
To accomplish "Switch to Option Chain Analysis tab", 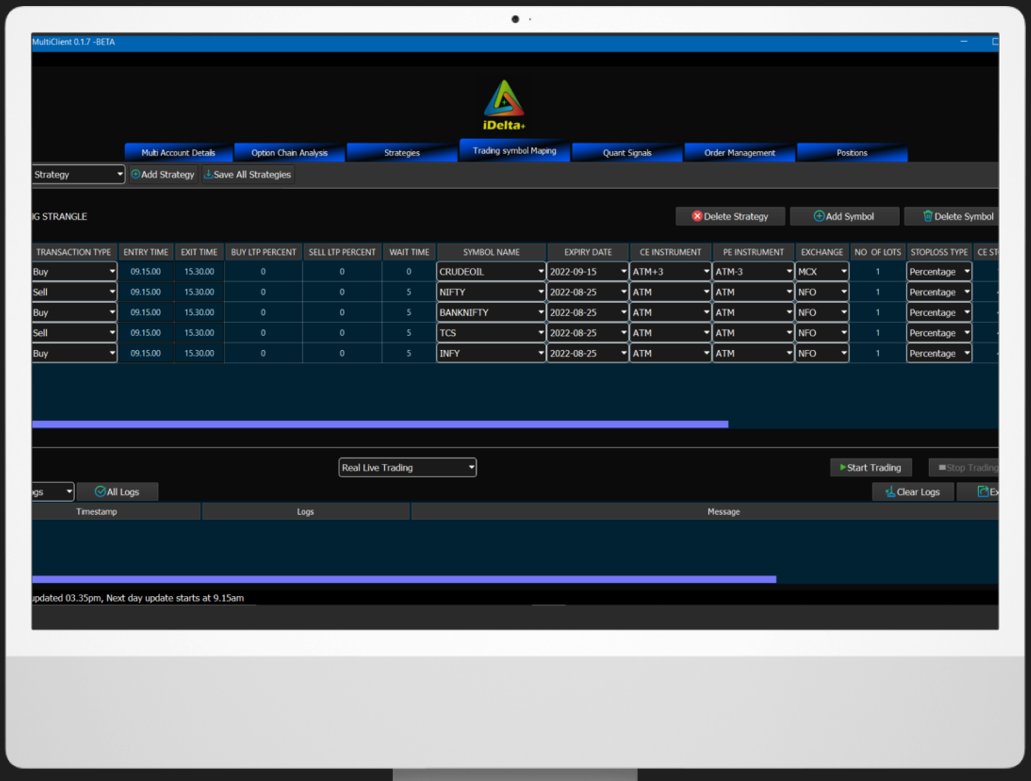I will click(x=289, y=153).
